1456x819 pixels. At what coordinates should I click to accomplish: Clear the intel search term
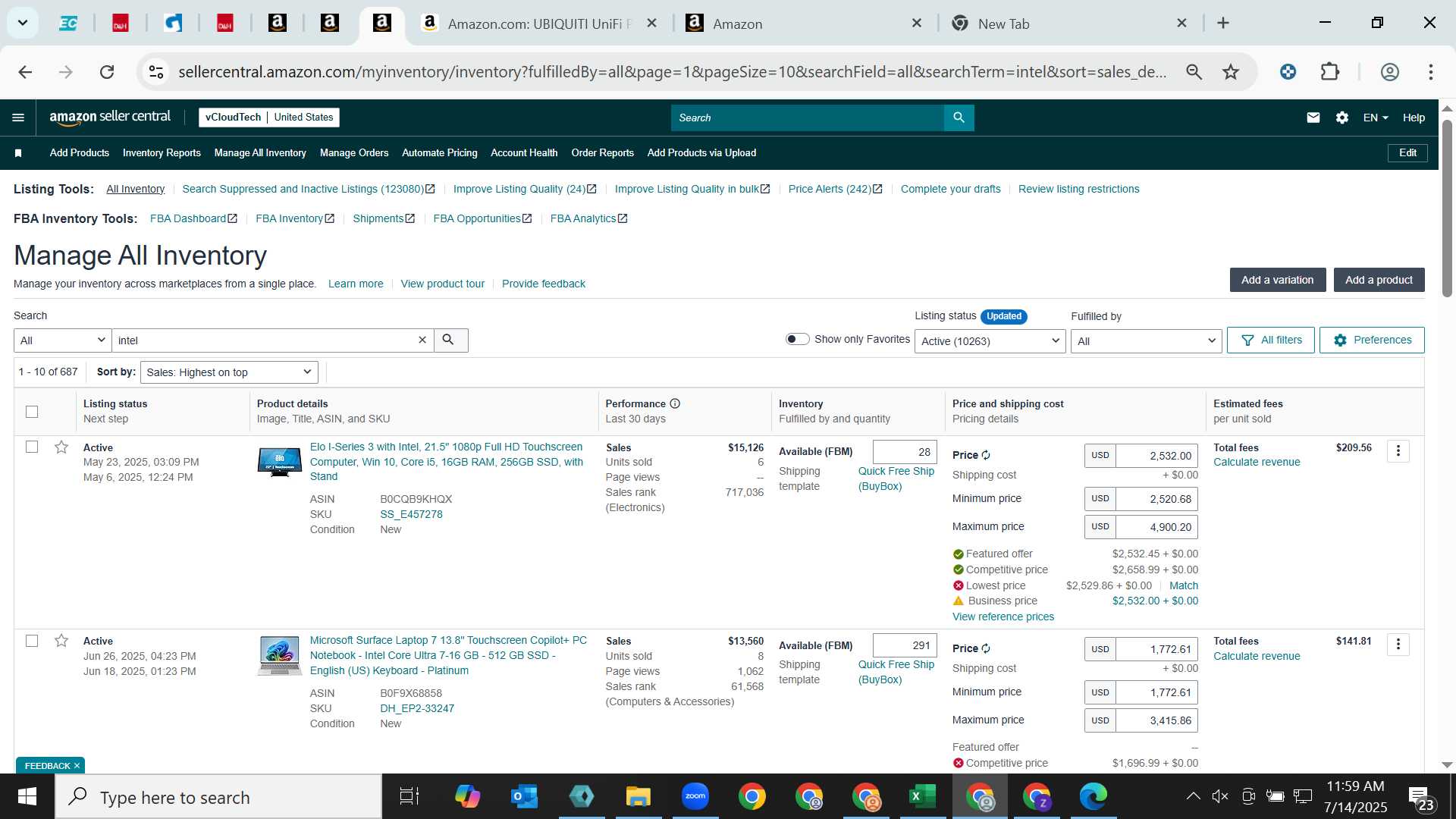422,340
